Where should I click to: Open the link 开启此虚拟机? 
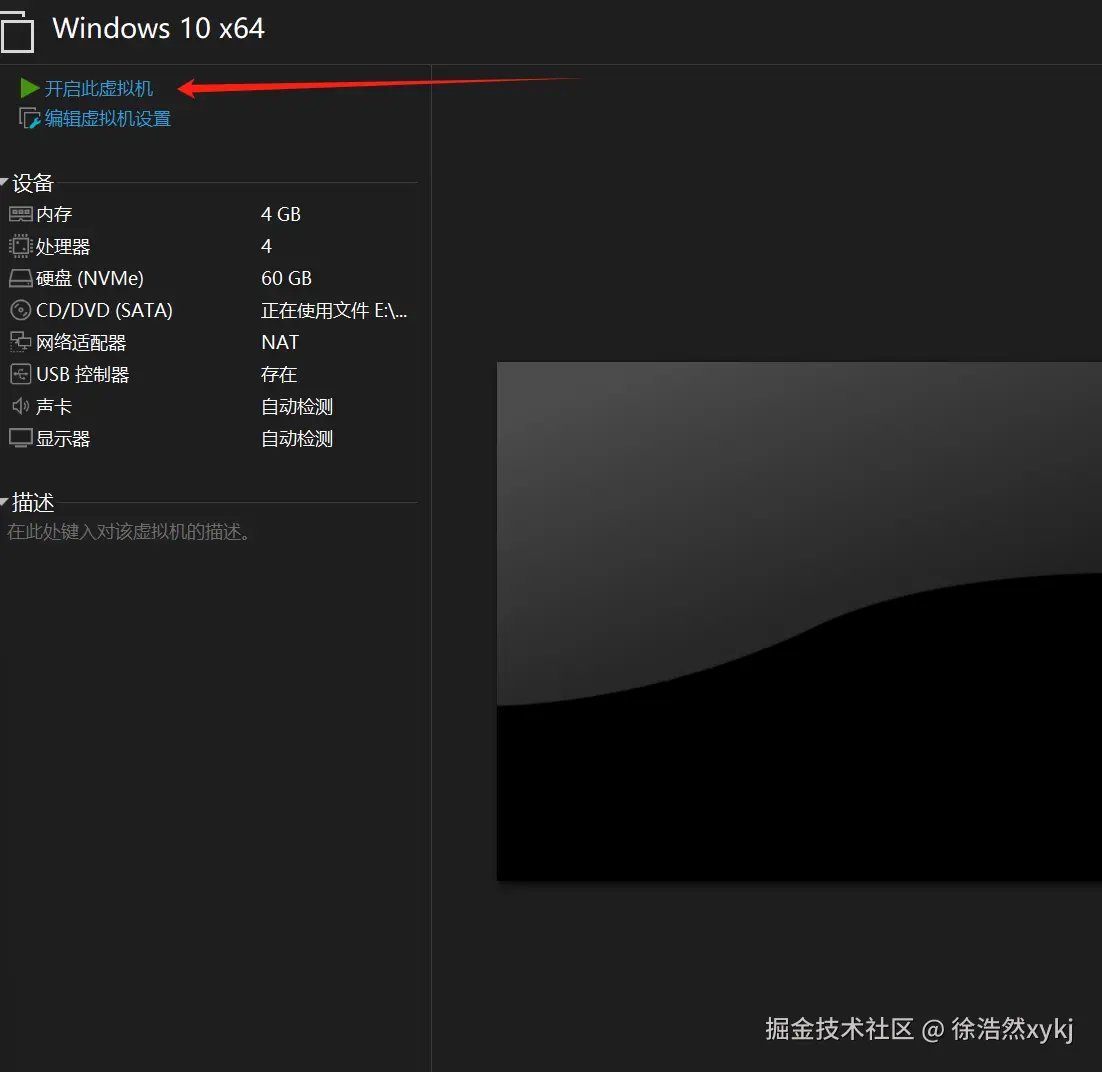pos(98,89)
